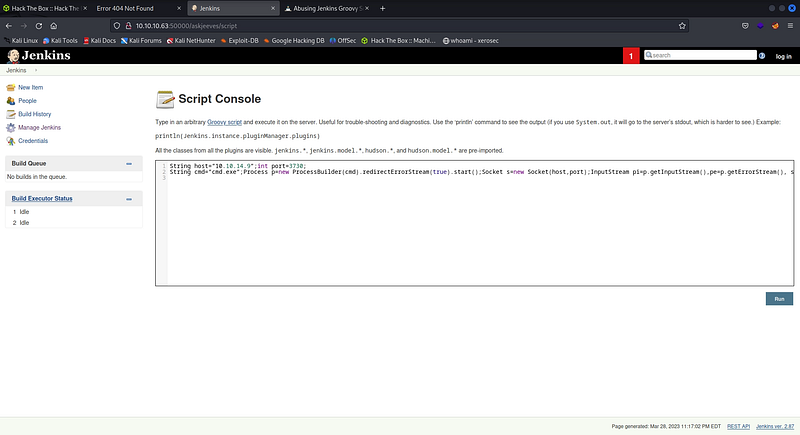800x435 pixels.
Task: Open the Jenkins breadcrumb dropdown arrow
Action: pyautogui.click(x=36, y=70)
